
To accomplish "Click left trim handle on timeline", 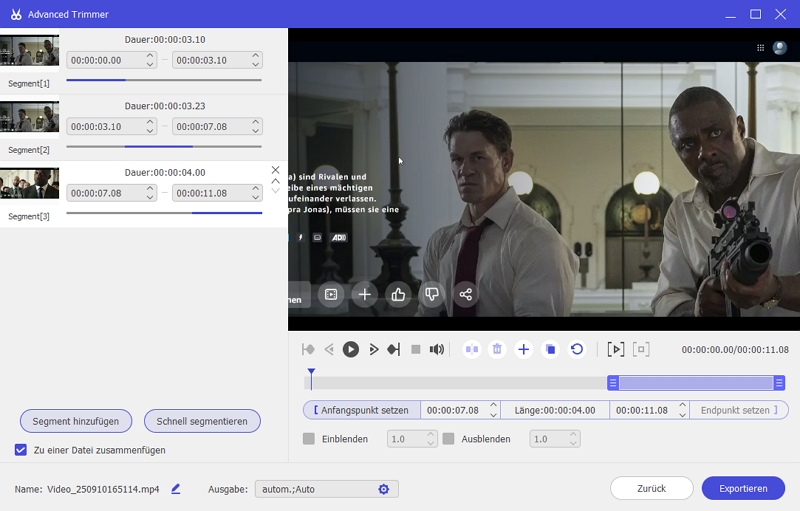I will click(613, 382).
